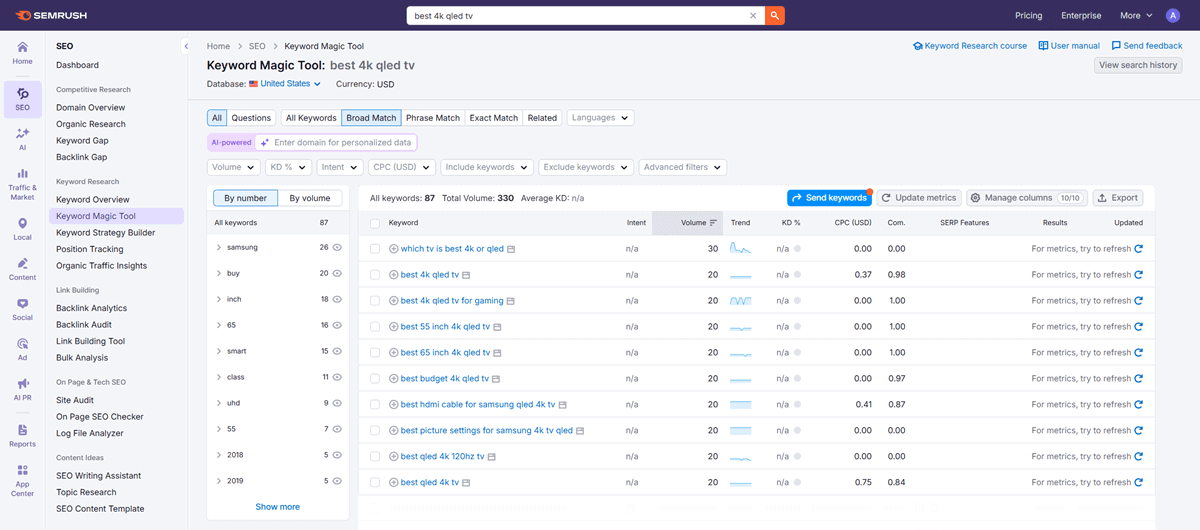Check the 'best 4k qled tv' row
This screenshot has height=530, width=1200.
pyautogui.click(x=375, y=275)
